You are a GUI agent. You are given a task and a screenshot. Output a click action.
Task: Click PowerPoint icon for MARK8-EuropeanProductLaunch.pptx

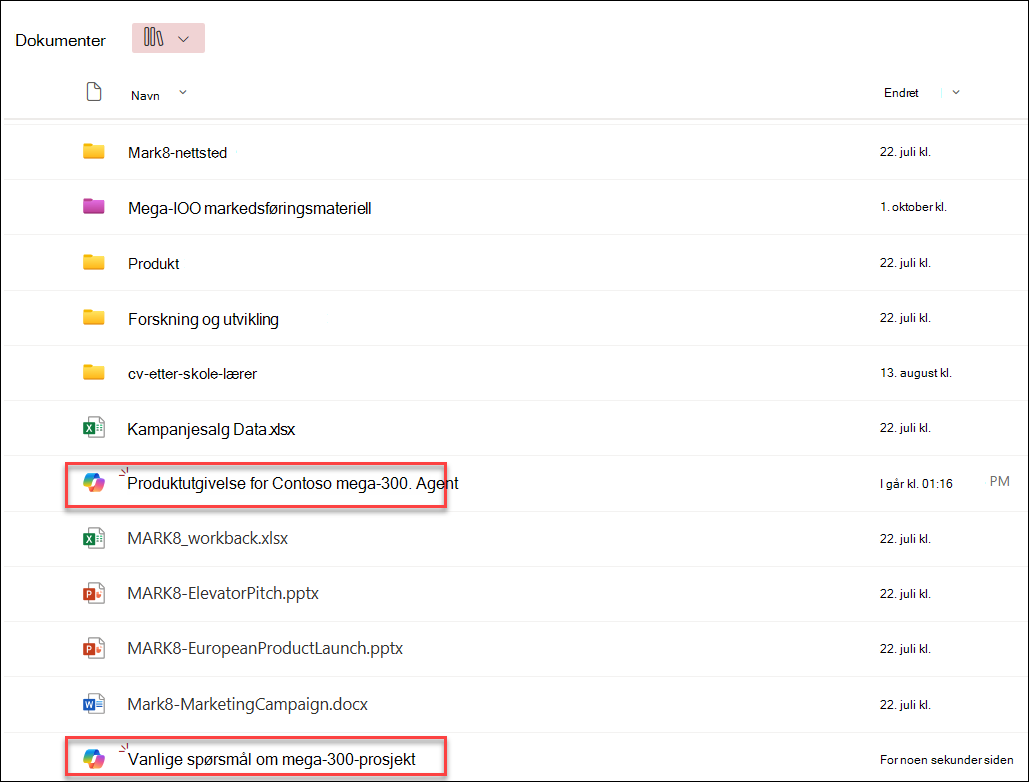(94, 648)
